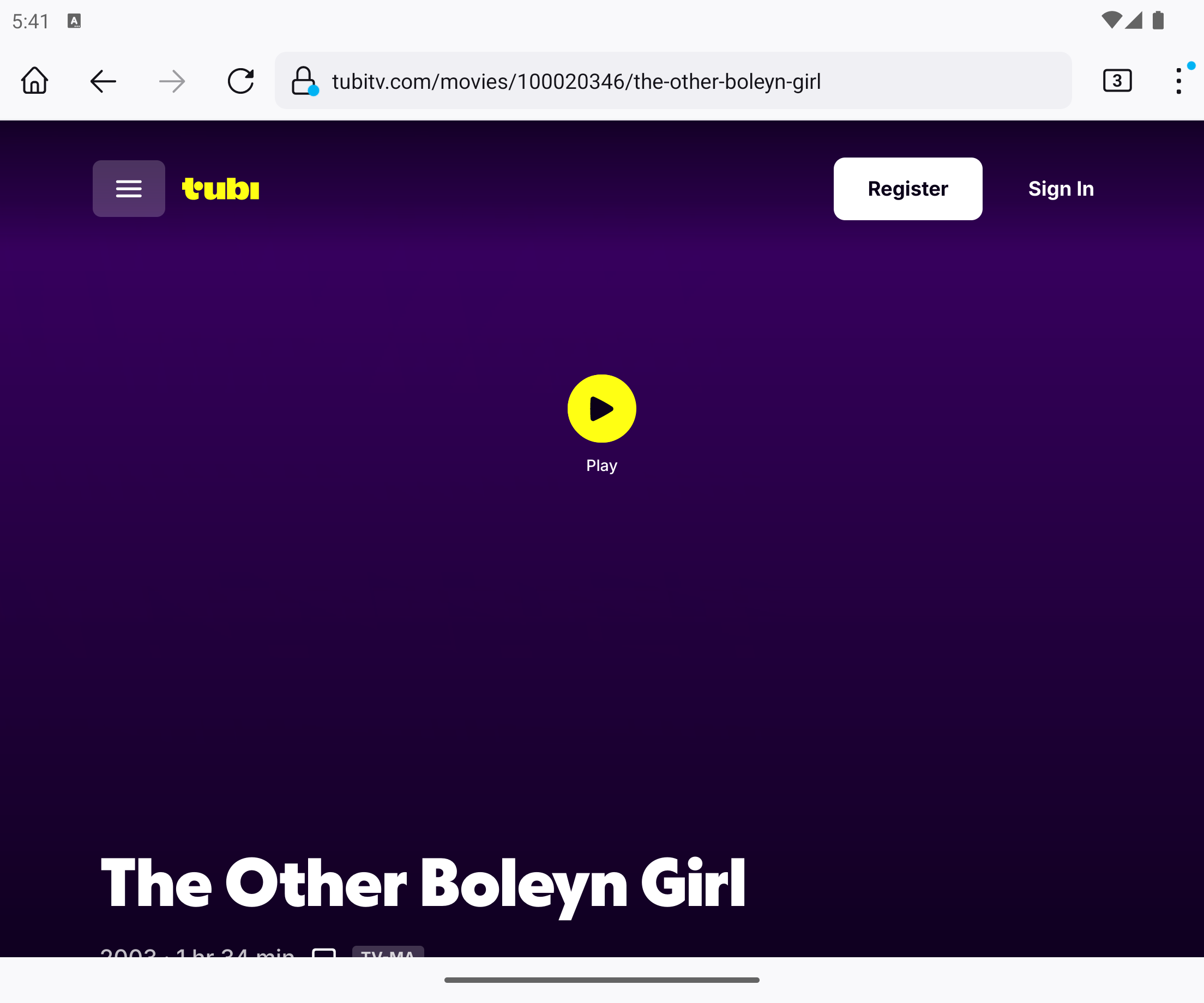Tap the battery status icon

pyautogui.click(x=1158, y=21)
